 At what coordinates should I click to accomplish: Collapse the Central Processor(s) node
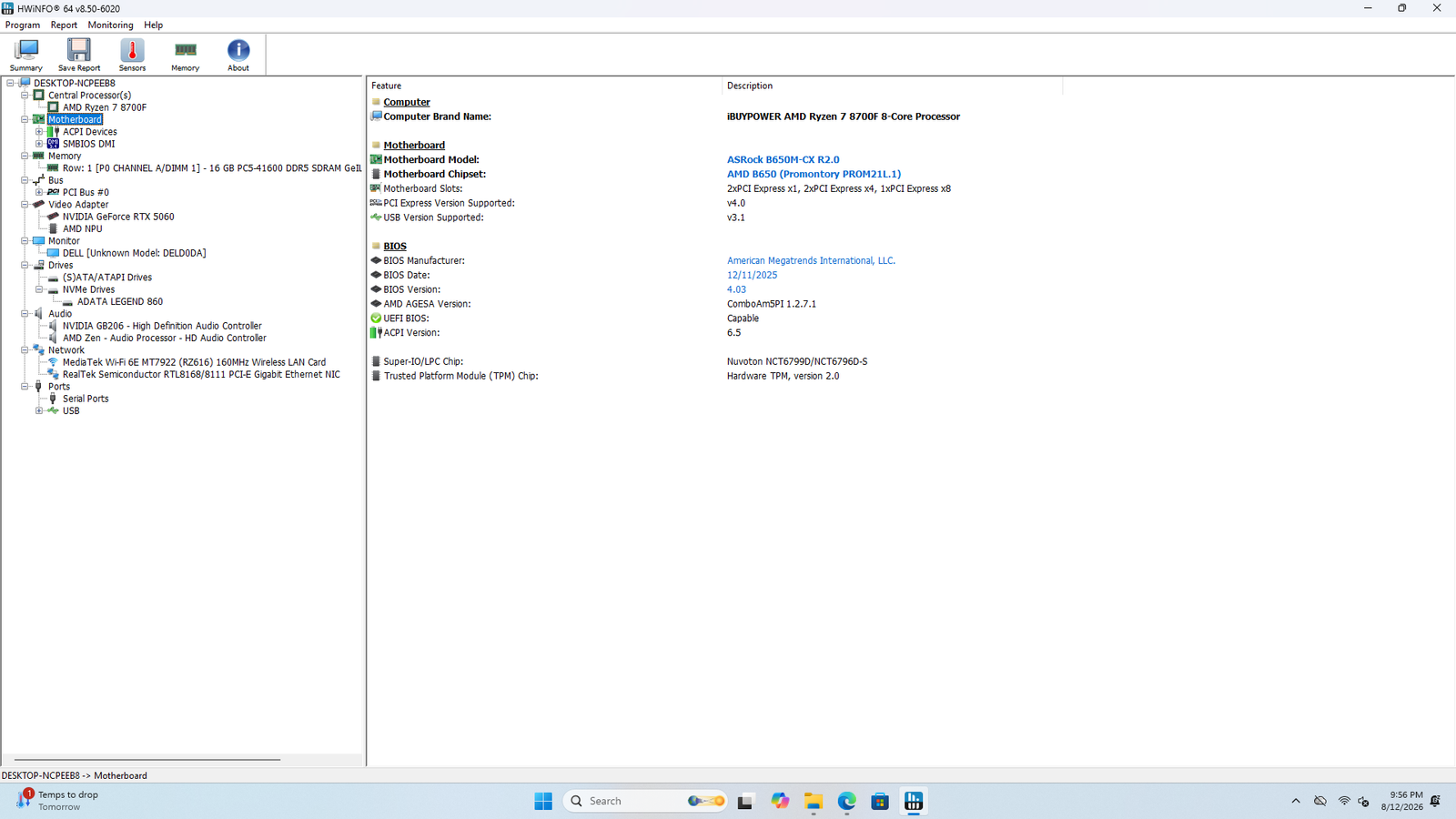pos(25,95)
